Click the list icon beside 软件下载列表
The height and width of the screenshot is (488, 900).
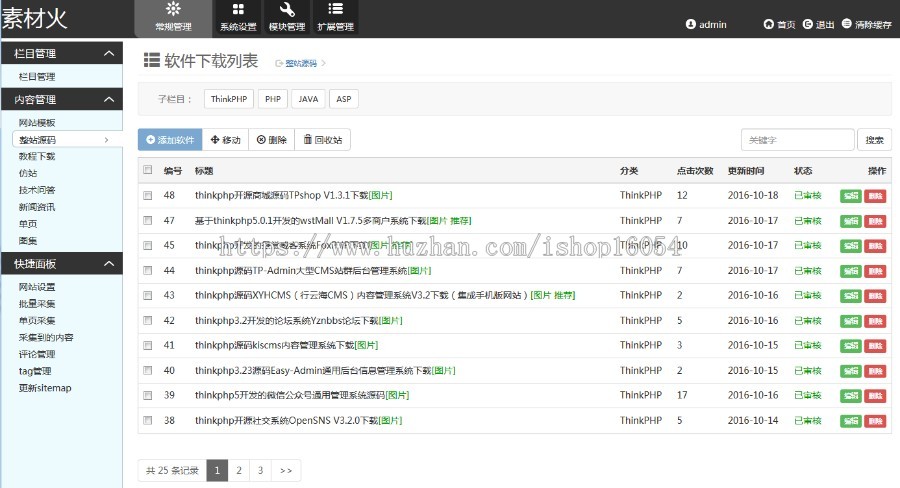(x=152, y=60)
